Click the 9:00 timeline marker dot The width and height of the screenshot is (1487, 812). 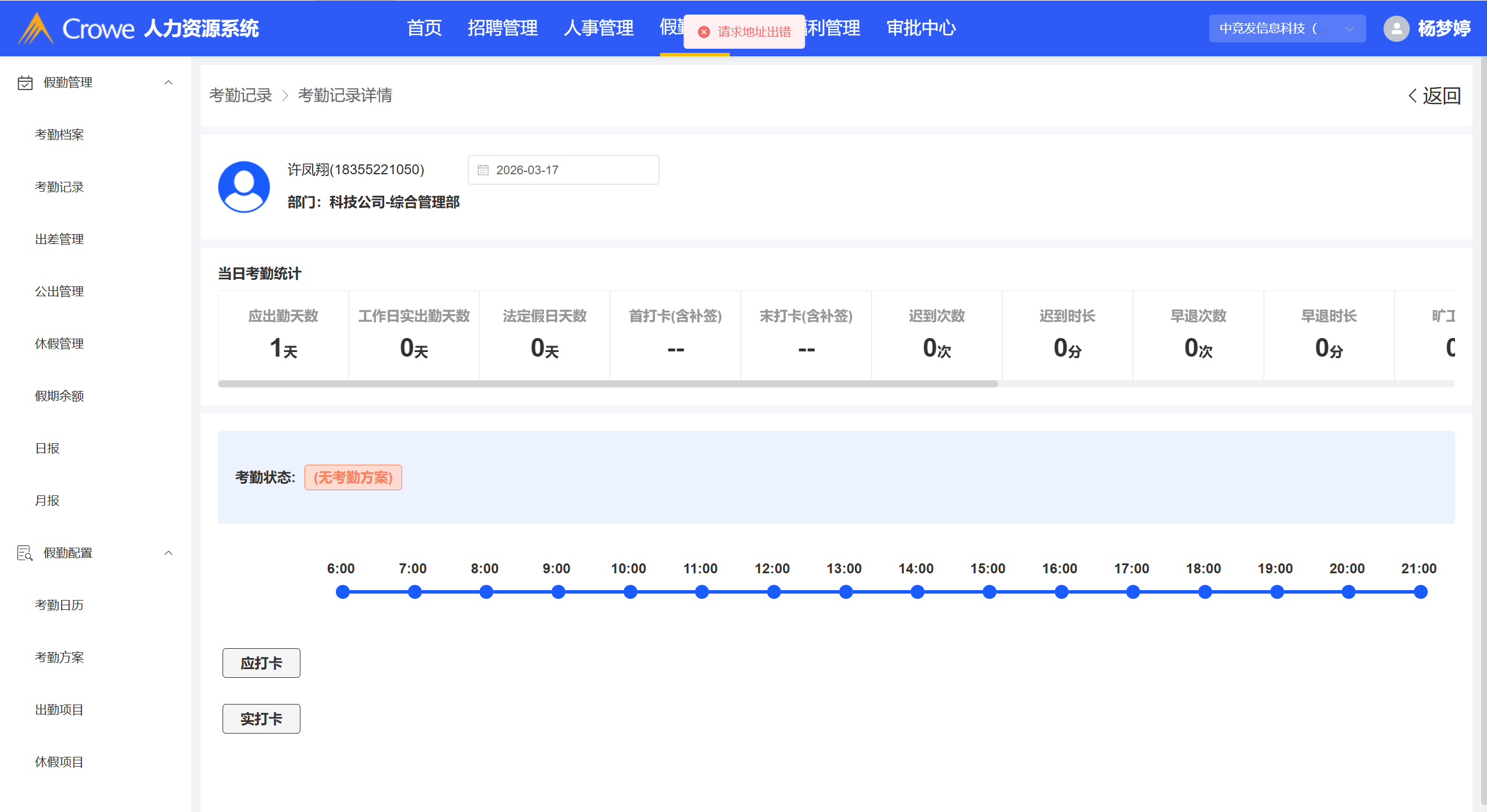558,592
